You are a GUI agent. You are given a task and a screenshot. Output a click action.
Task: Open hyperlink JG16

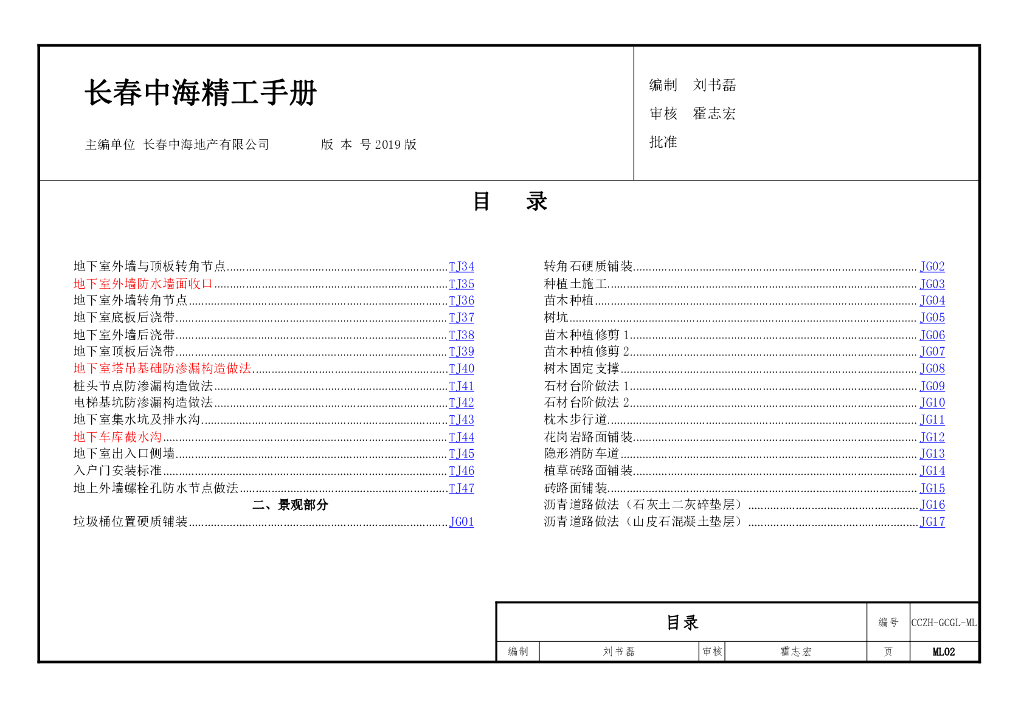[x=932, y=505]
